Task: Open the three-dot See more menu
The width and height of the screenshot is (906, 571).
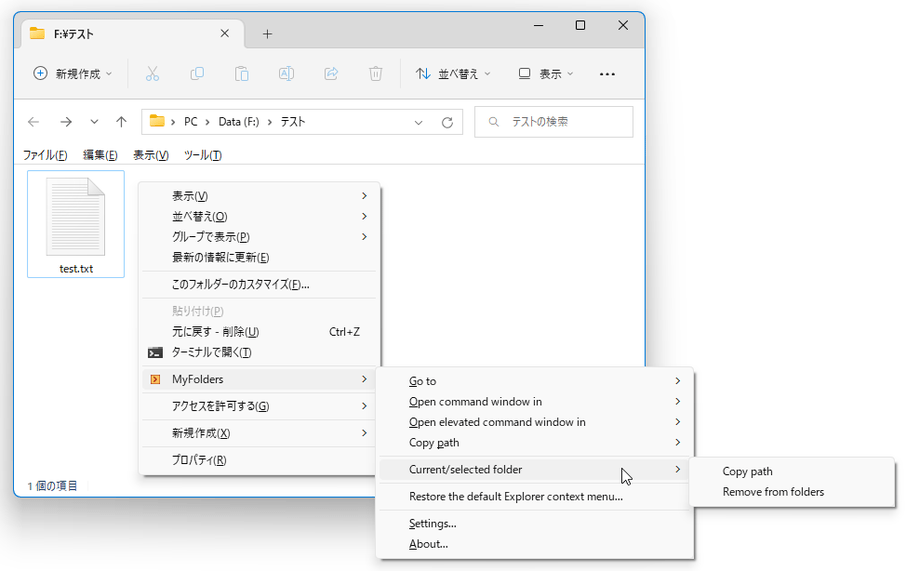Action: tap(607, 74)
